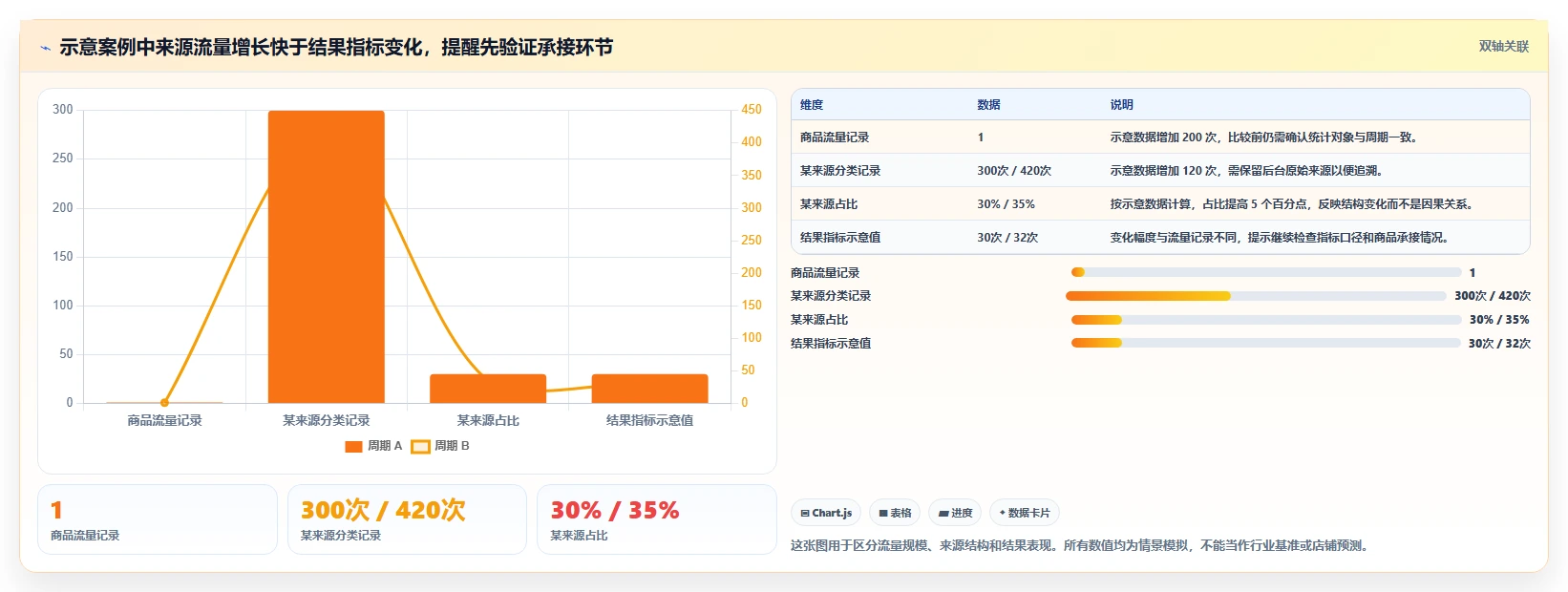Click the 450 tick on the right axis

(752, 110)
